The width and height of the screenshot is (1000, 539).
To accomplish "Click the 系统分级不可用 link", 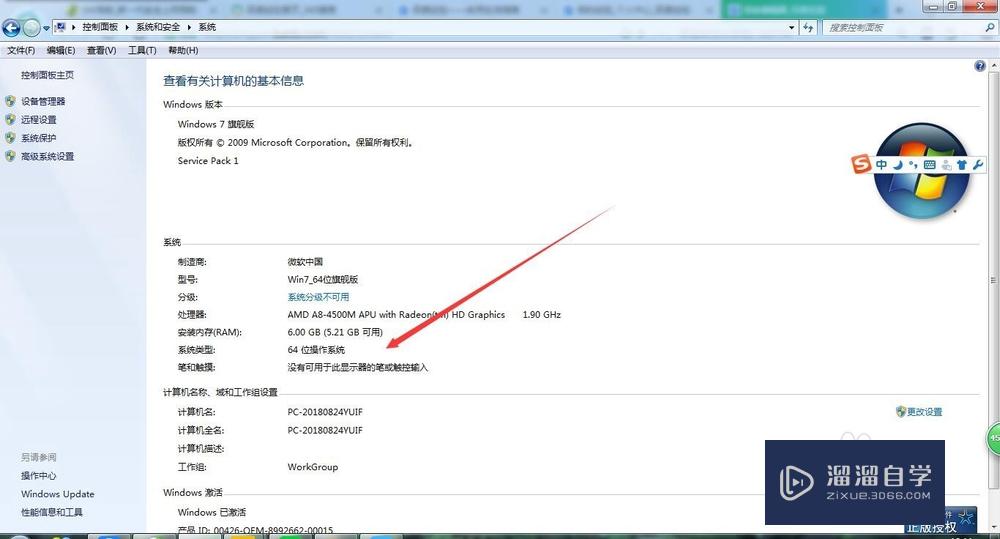I will 318,297.
